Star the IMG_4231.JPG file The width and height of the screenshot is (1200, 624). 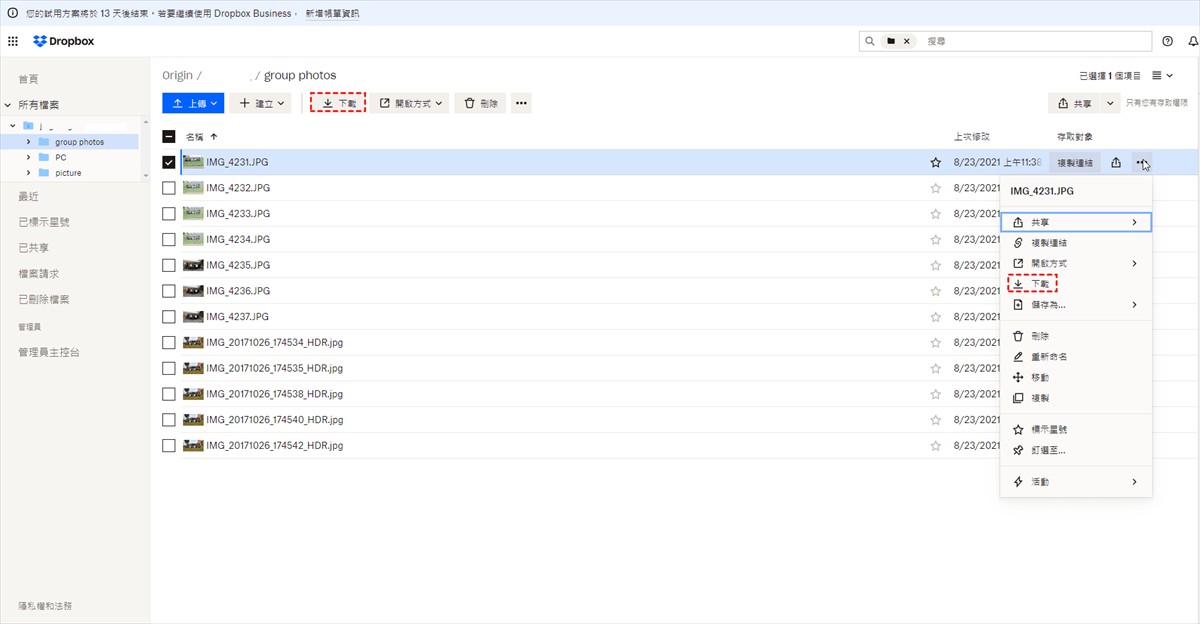click(936, 162)
